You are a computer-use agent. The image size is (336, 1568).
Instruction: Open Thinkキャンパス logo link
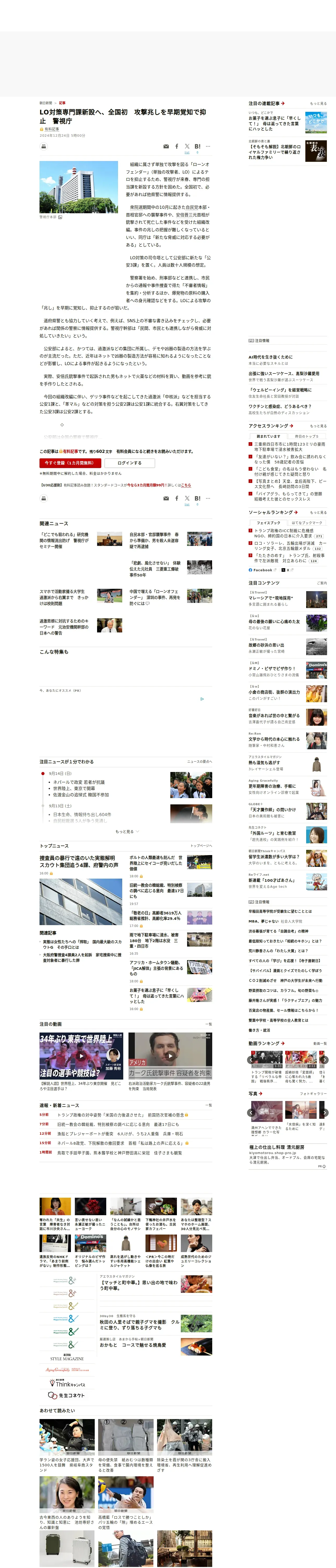pyautogui.click(x=67, y=1383)
